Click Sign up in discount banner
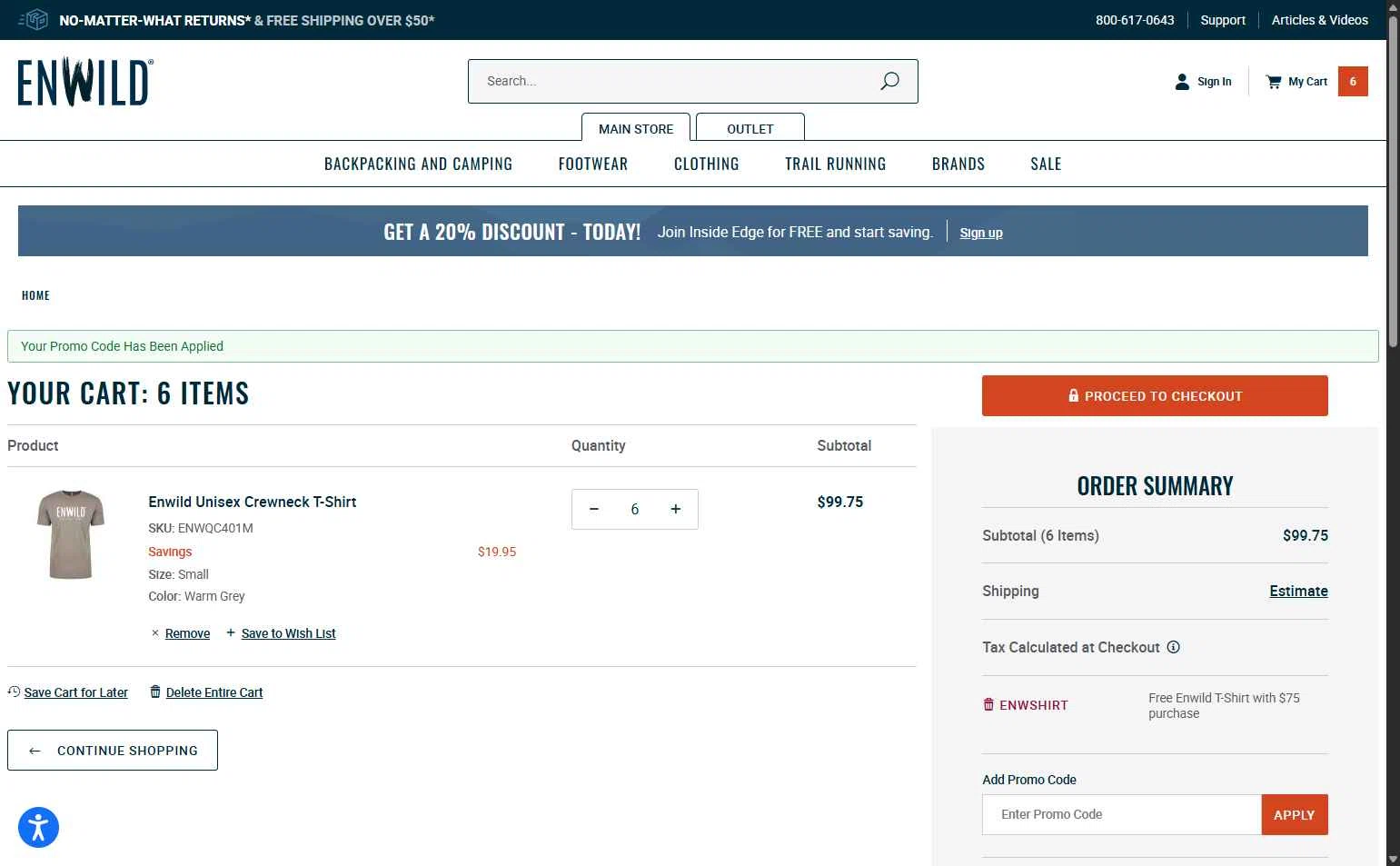Viewport: 1400px width, 866px height. click(x=981, y=233)
